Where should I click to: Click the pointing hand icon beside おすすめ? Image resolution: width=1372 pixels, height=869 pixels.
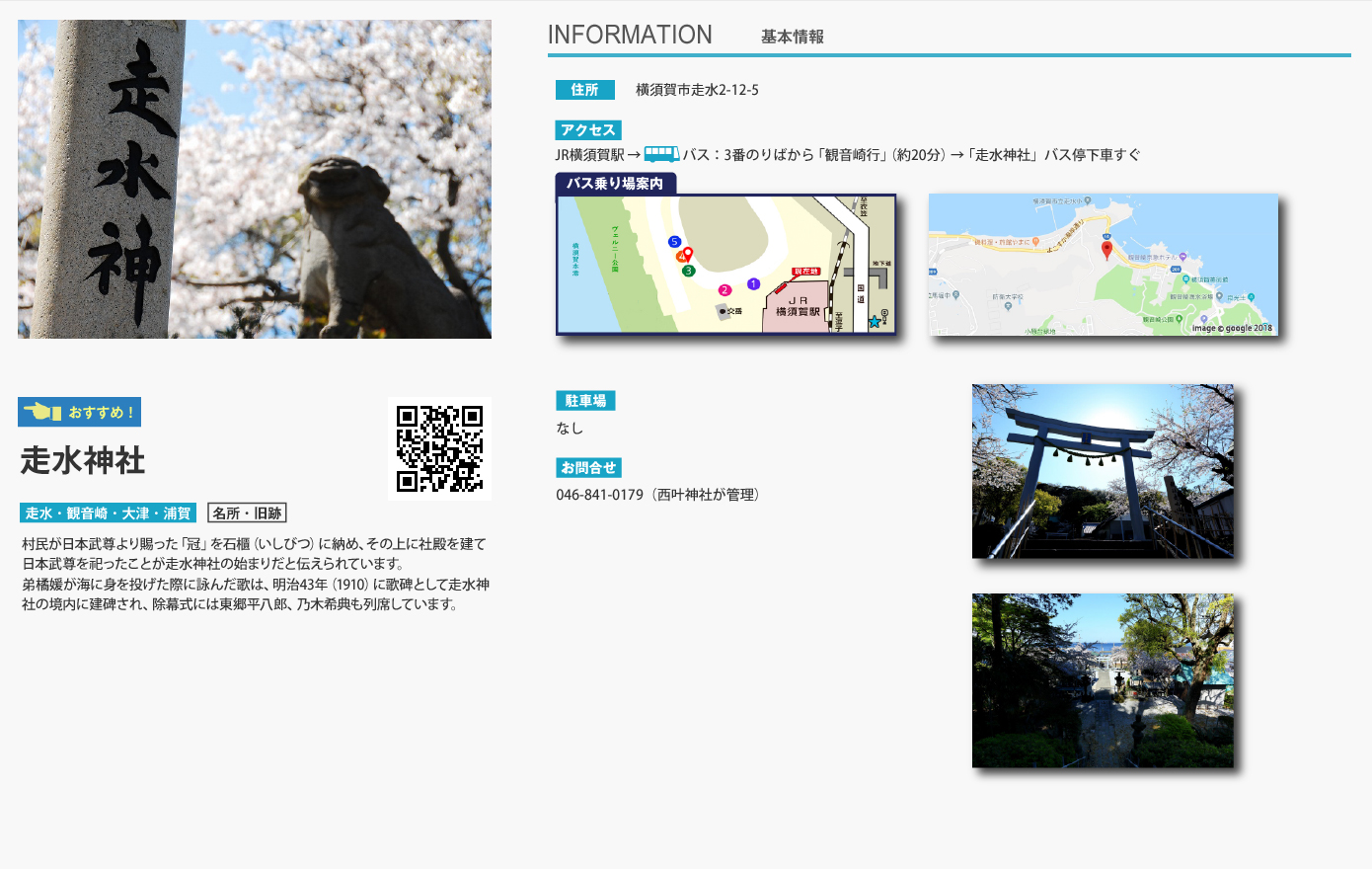(42, 412)
